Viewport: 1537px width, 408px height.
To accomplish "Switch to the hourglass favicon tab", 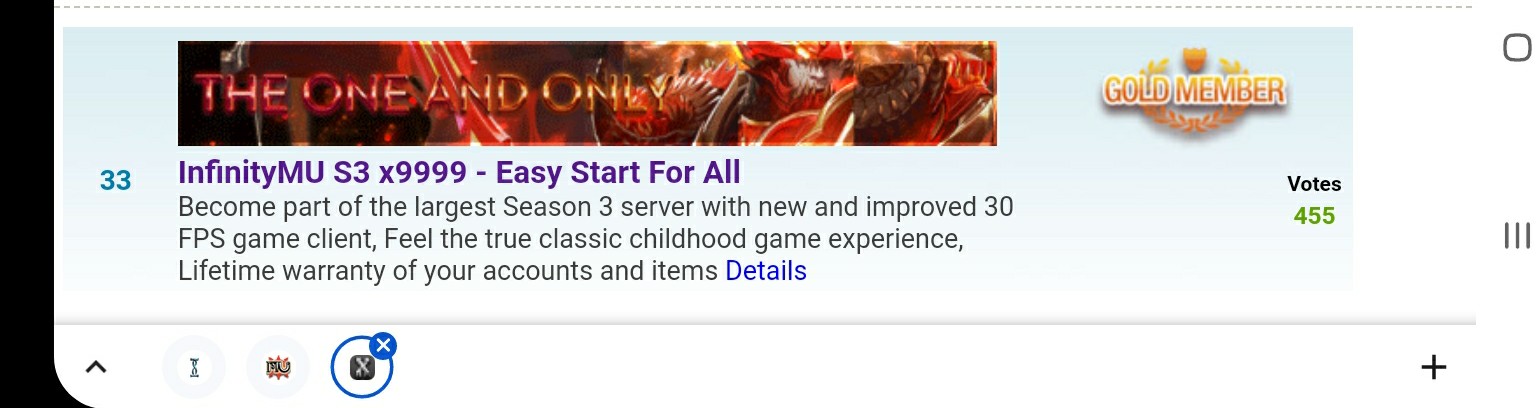I will (194, 367).
